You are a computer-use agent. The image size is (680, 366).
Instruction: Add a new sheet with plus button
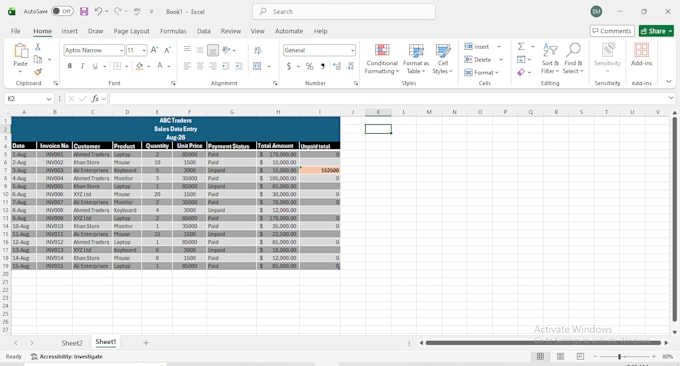tap(146, 343)
